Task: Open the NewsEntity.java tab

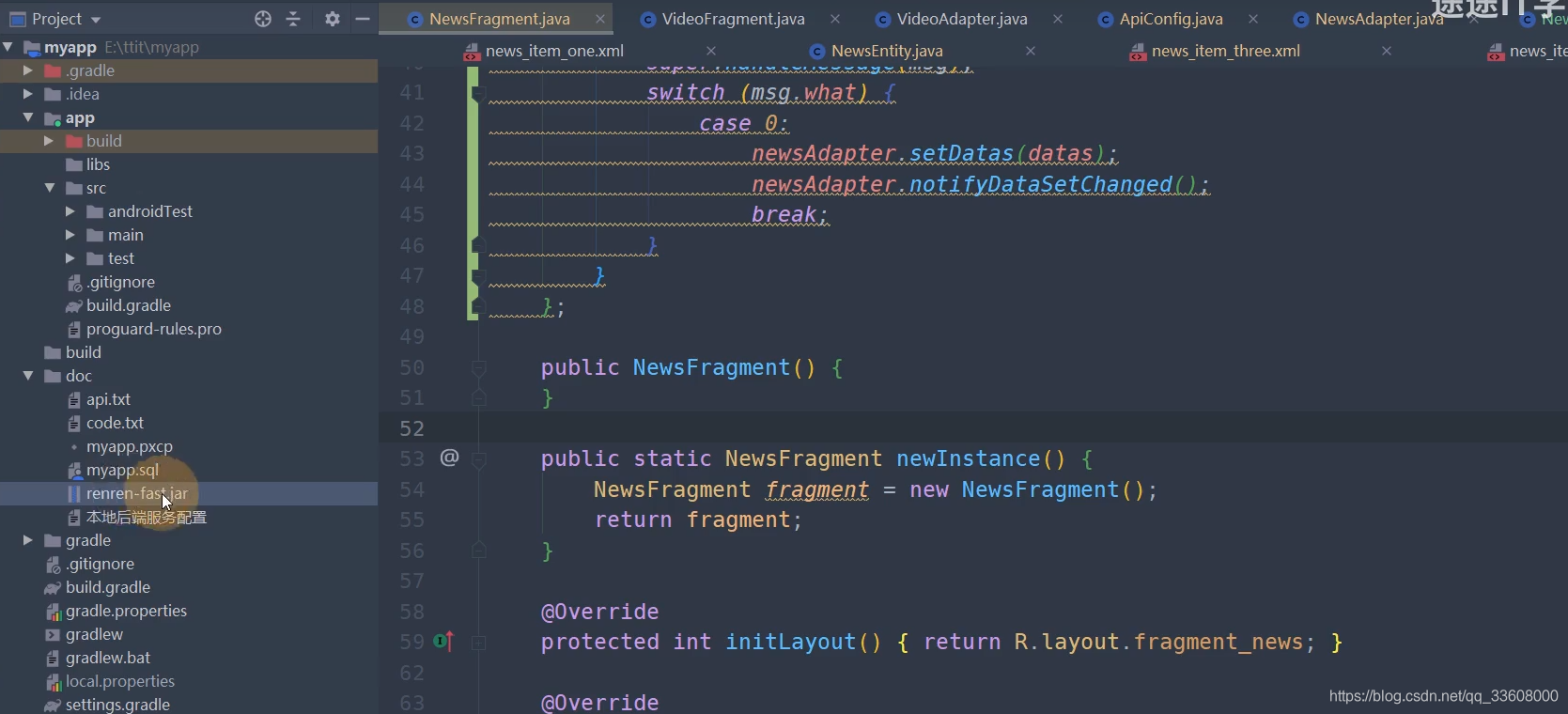Action: 887,51
